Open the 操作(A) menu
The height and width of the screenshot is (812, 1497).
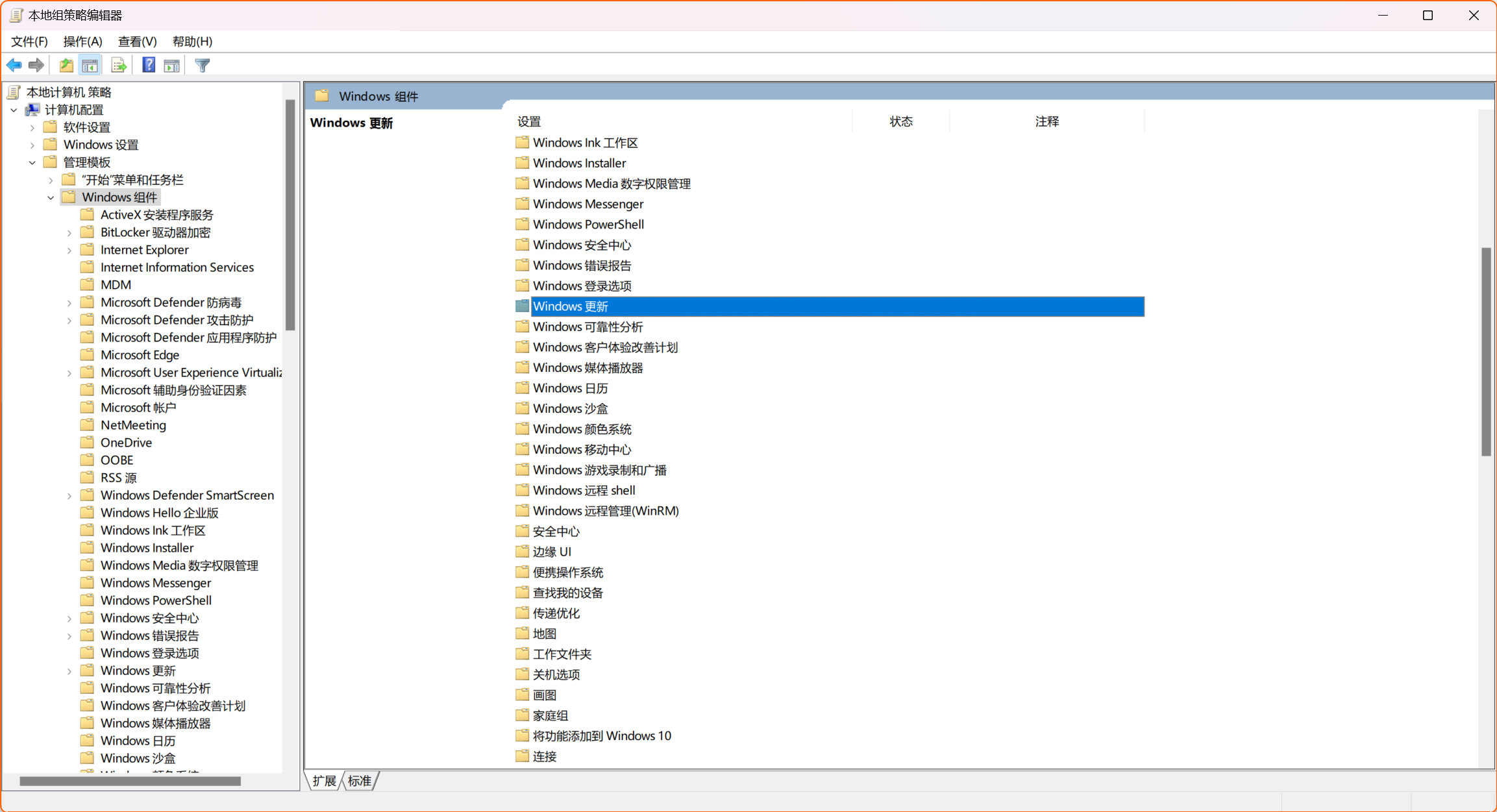(x=82, y=41)
